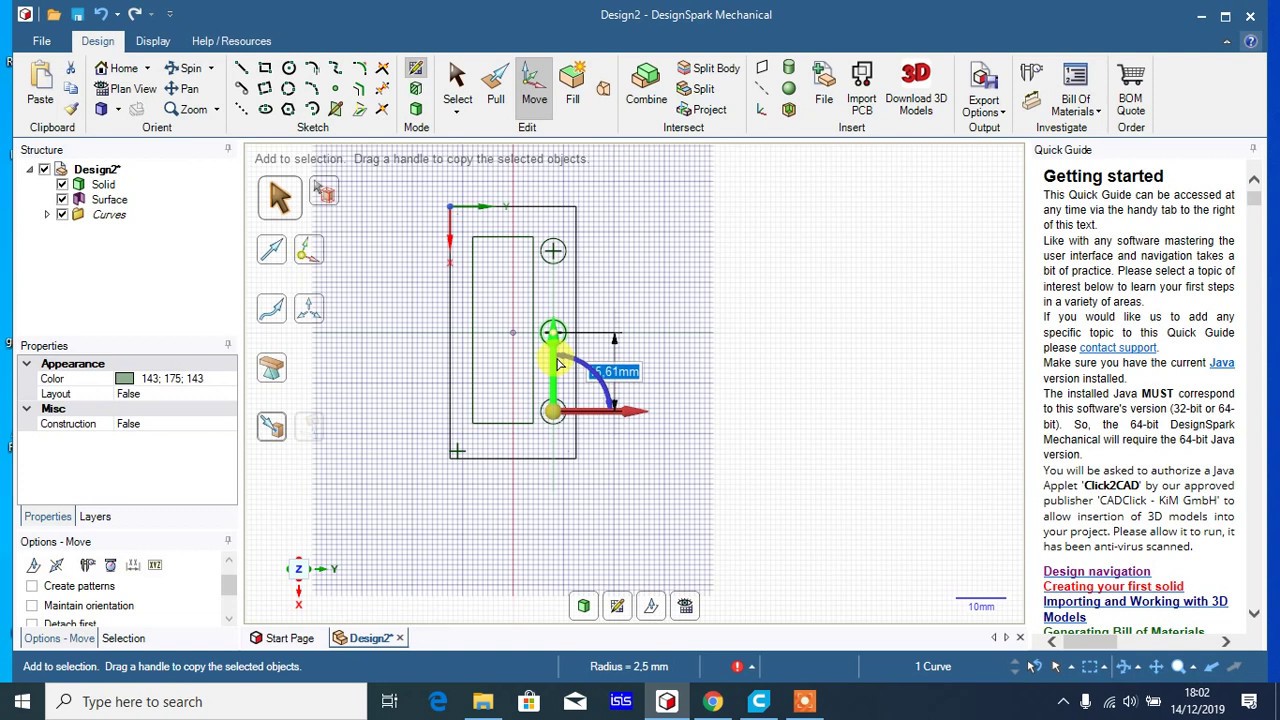Click the Measure caliper icon
This screenshot has height=720, width=1280.
1031,72
